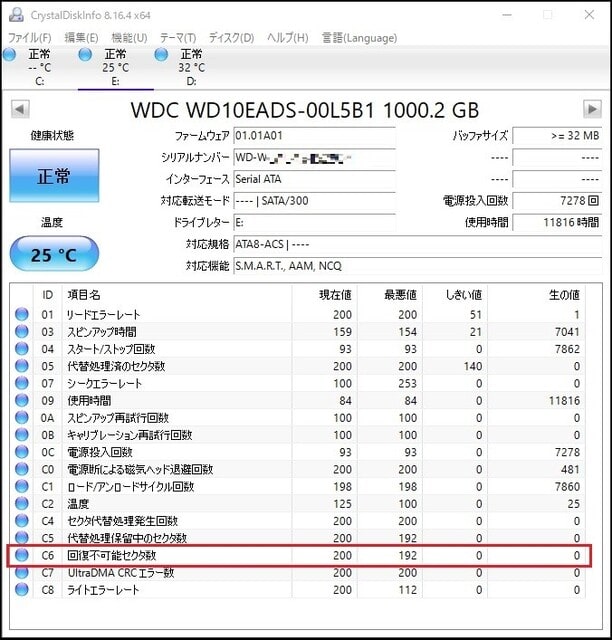Select the リードエラーレート row name
This screenshot has height=640, width=612.
tap(103, 315)
